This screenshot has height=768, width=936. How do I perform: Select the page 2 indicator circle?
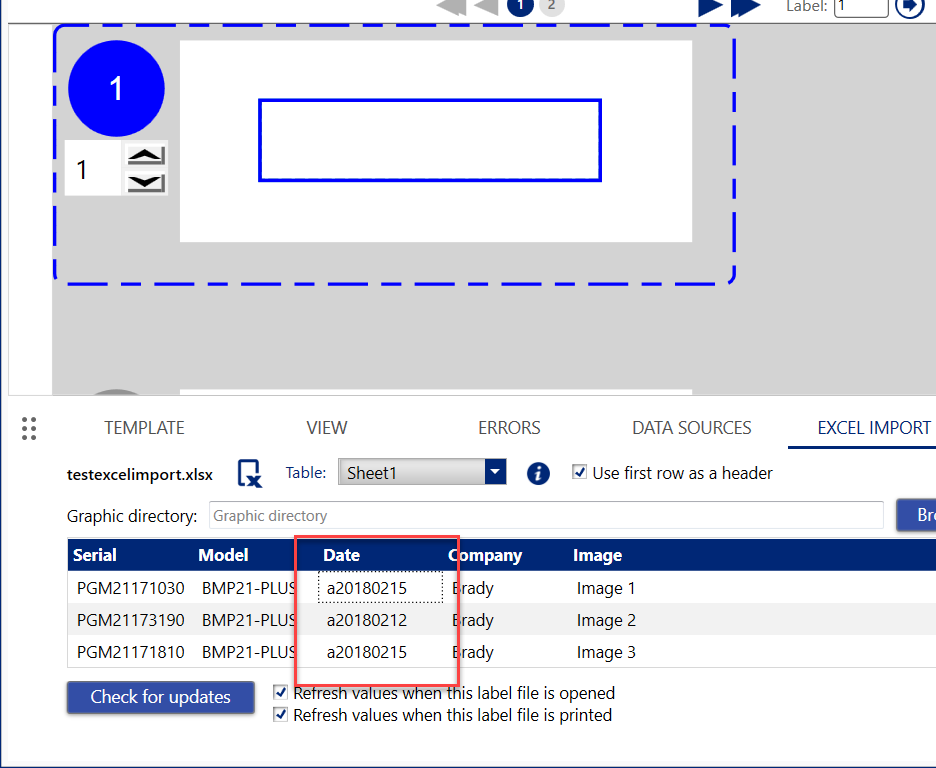(551, 6)
